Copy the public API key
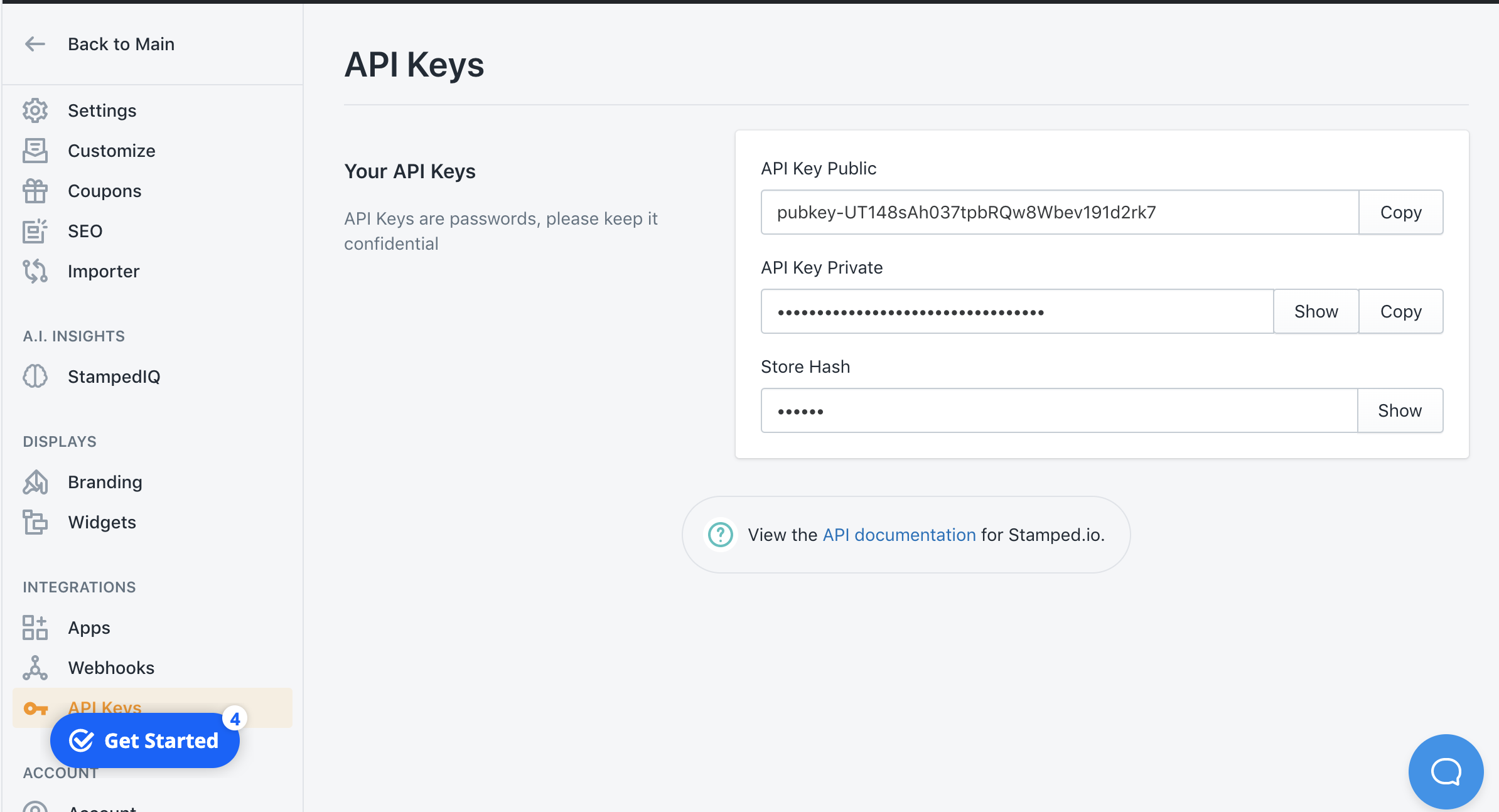Screen dimensions: 1499x812 point(1400,212)
